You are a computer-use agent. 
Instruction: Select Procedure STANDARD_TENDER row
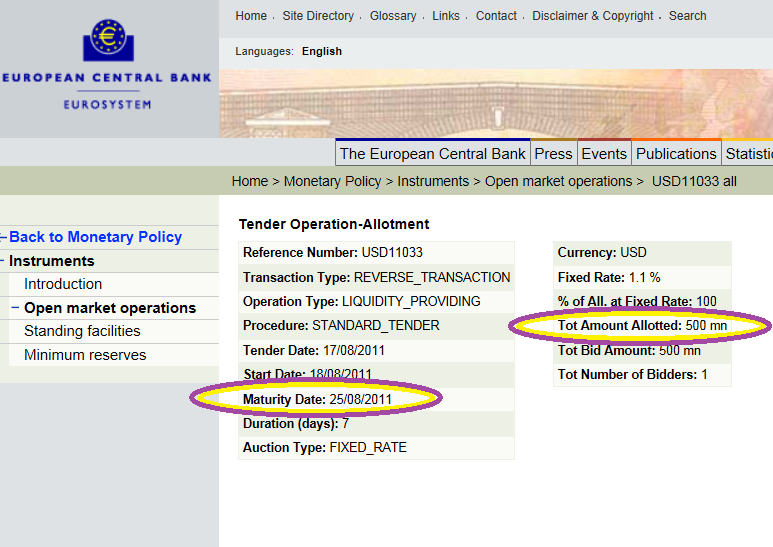[x=376, y=326]
